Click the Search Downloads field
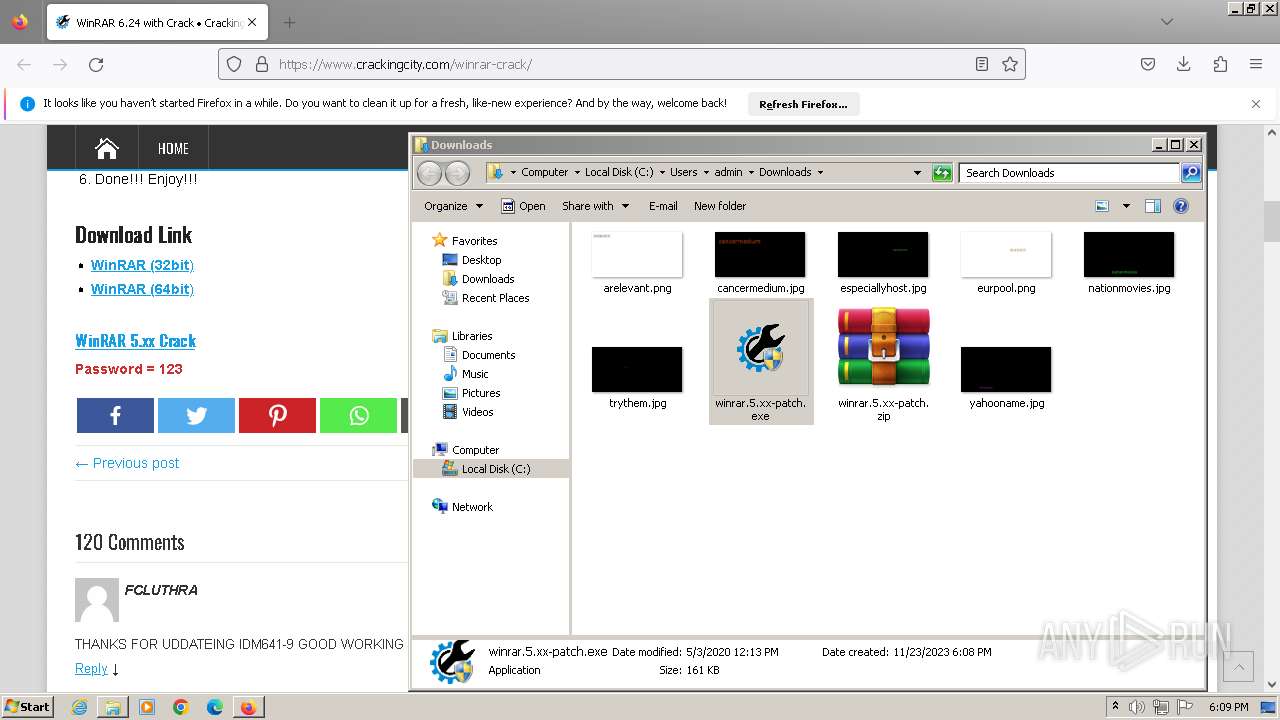 click(1068, 172)
